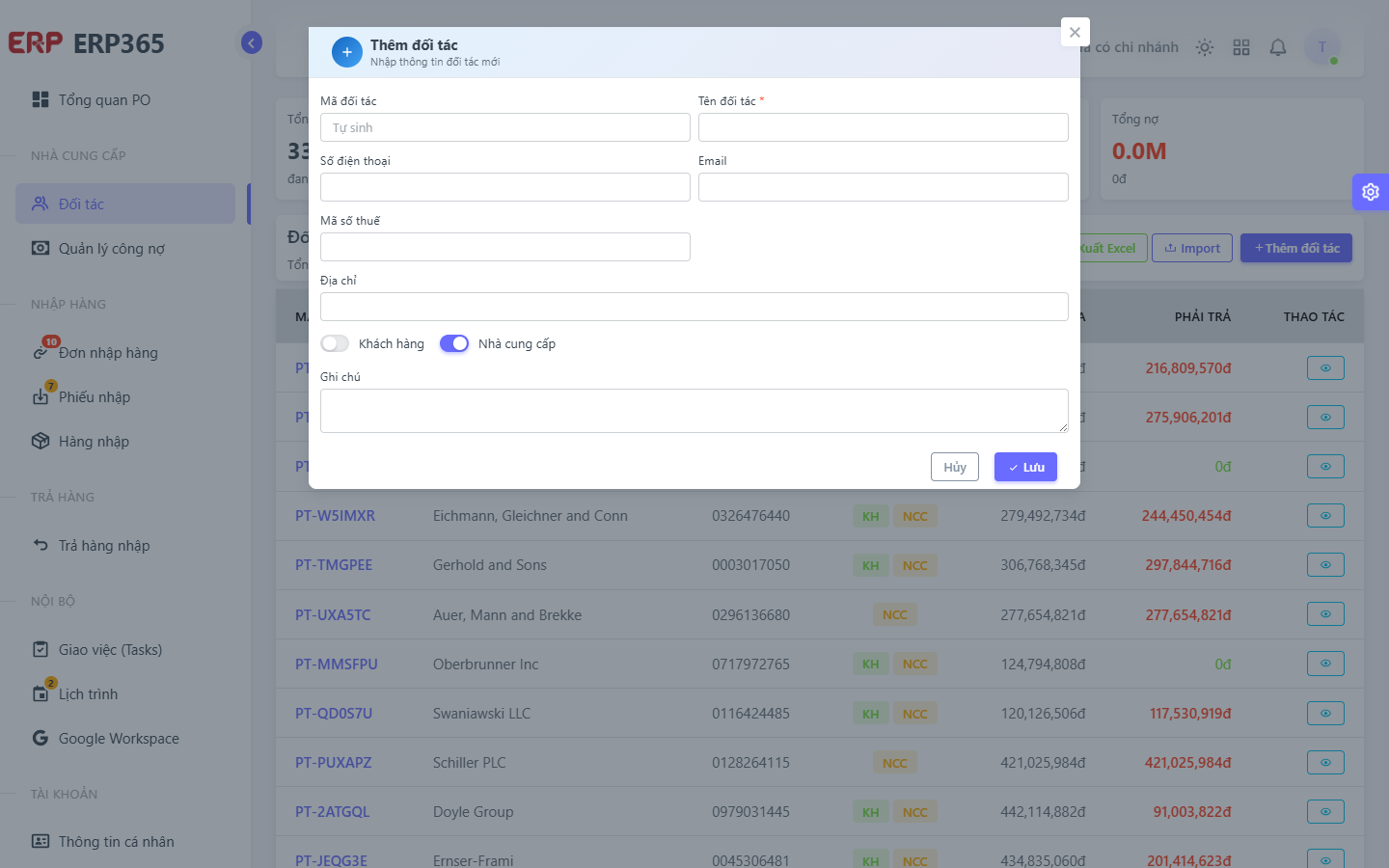Collapse sidebar with the chevron button
The image size is (1389, 868).
(252, 42)
